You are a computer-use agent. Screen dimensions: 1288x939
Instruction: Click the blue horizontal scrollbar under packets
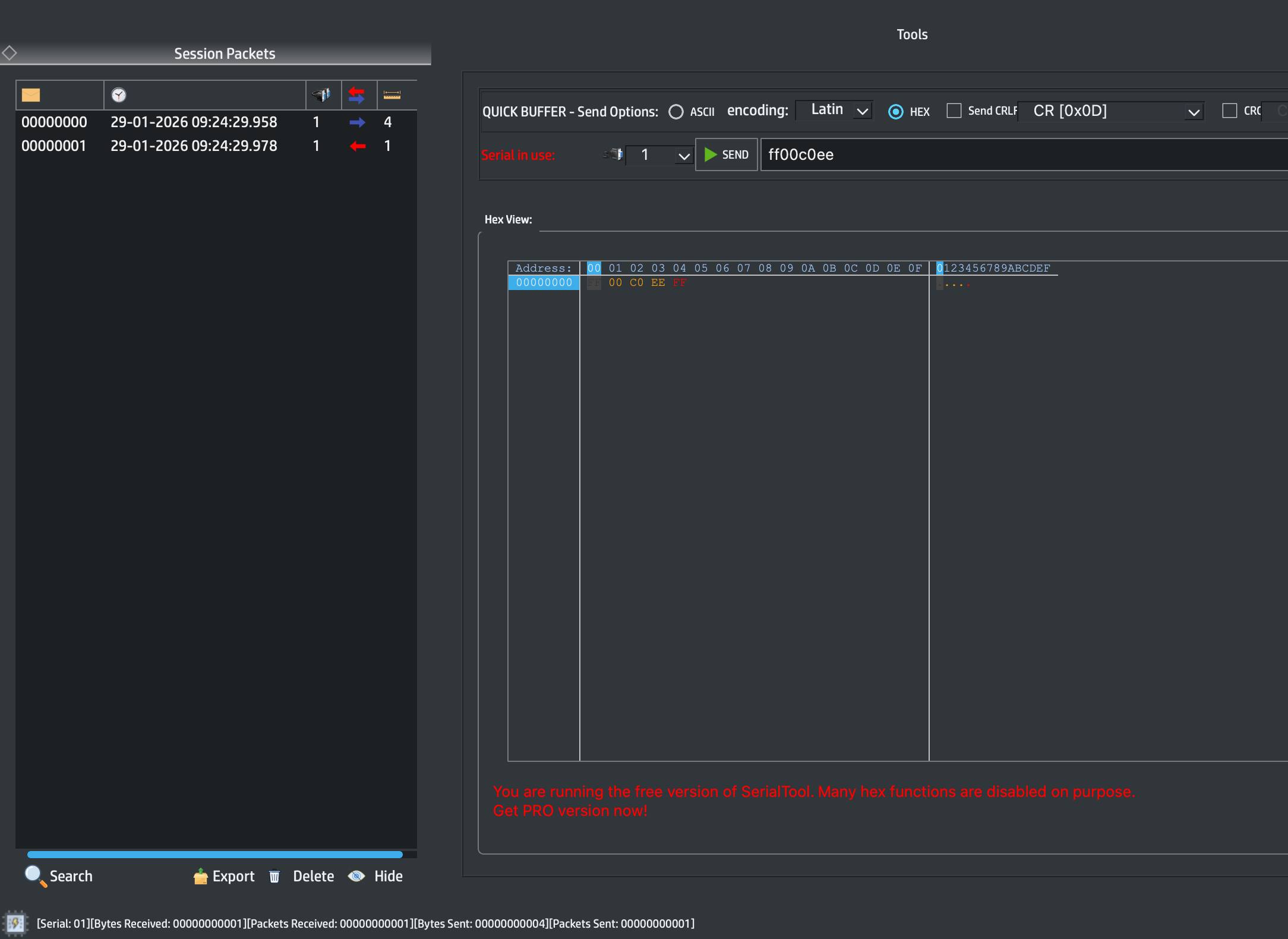tap(215, 855)
